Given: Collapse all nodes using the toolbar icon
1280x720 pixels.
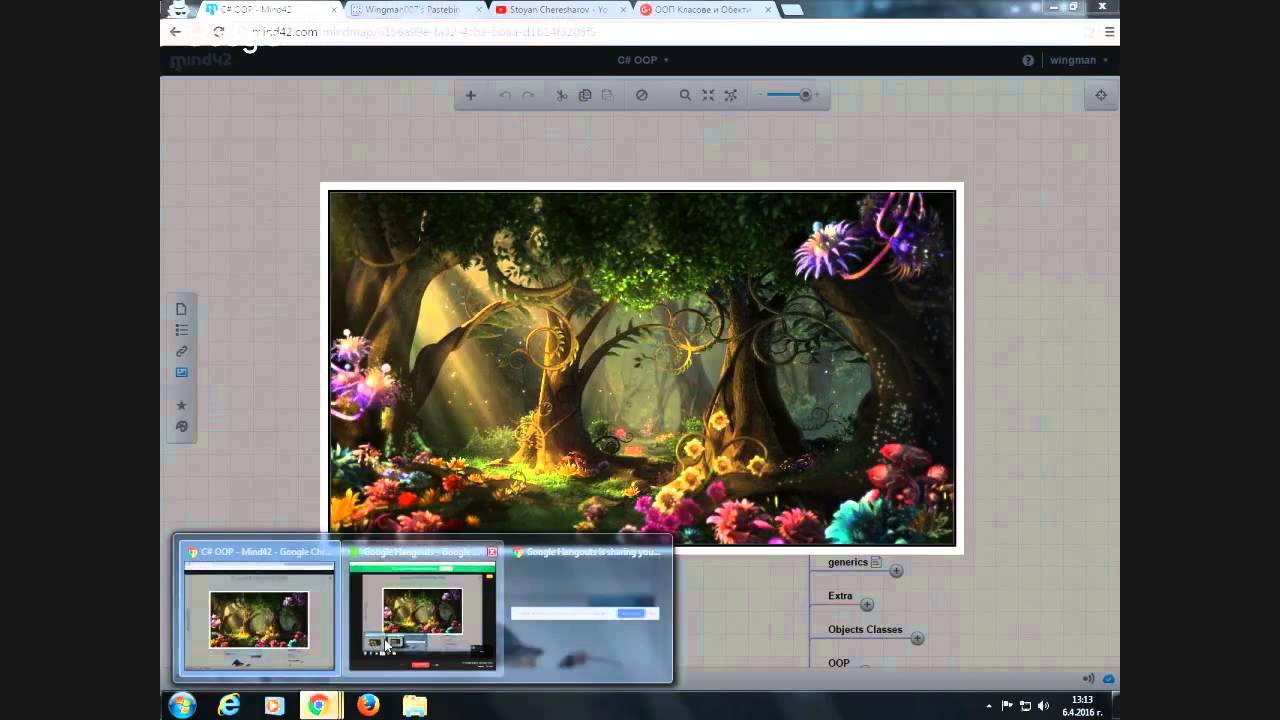Looking at the screenshot, I should [708, 95].
